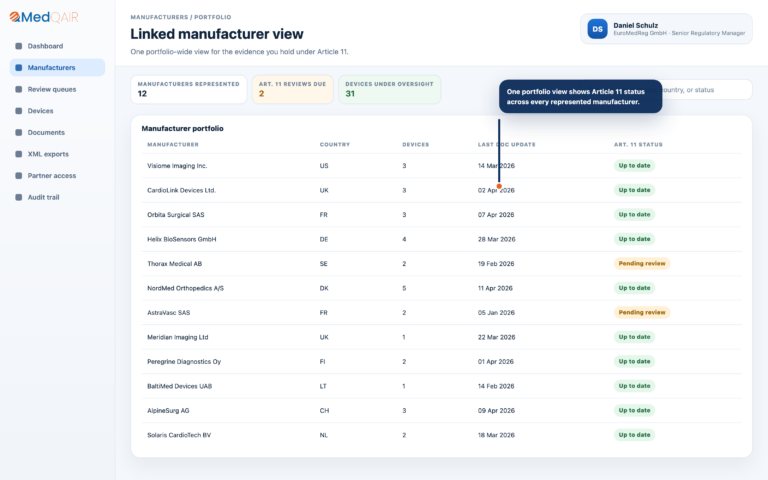Click AstraVasc SAS Pending review badge
768x480 pixels.
(642, 312)
